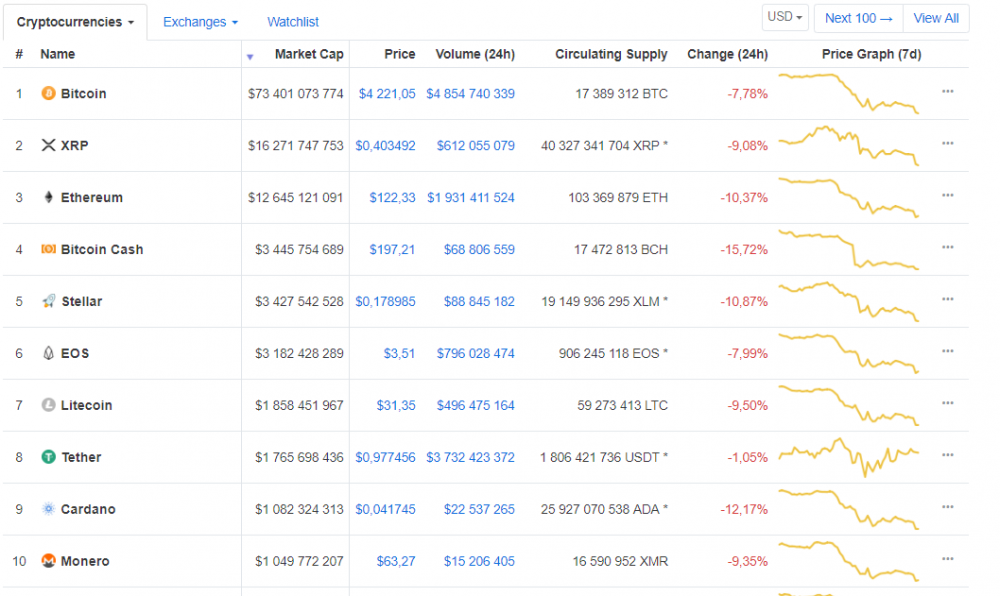Viewport: 1000px width, 596px height.
Task: Sort by Circulating Supply column header
Action: pyautogui.click(x=611, y=54)
